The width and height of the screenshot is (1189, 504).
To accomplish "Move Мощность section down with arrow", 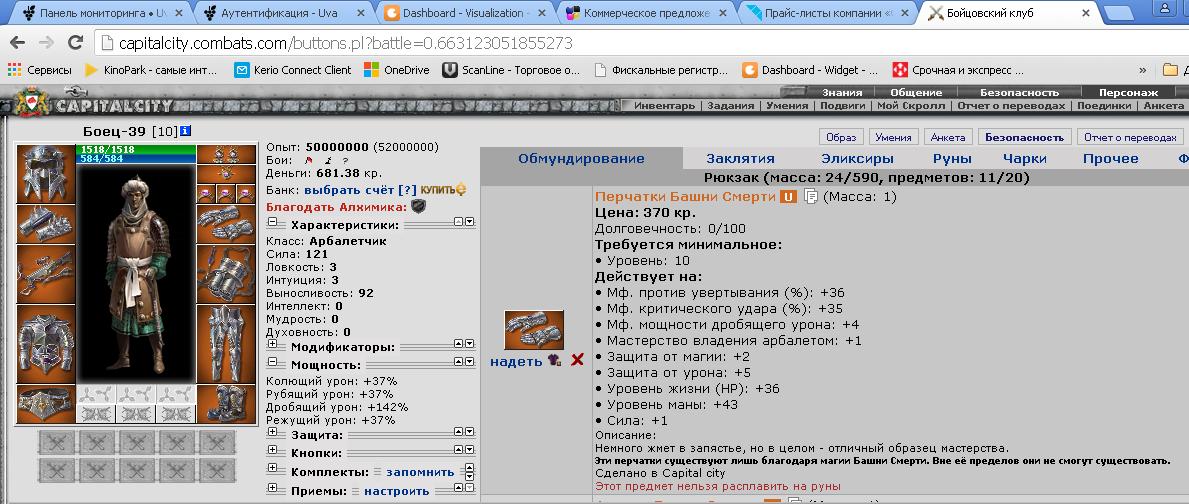I will [469, 364].
